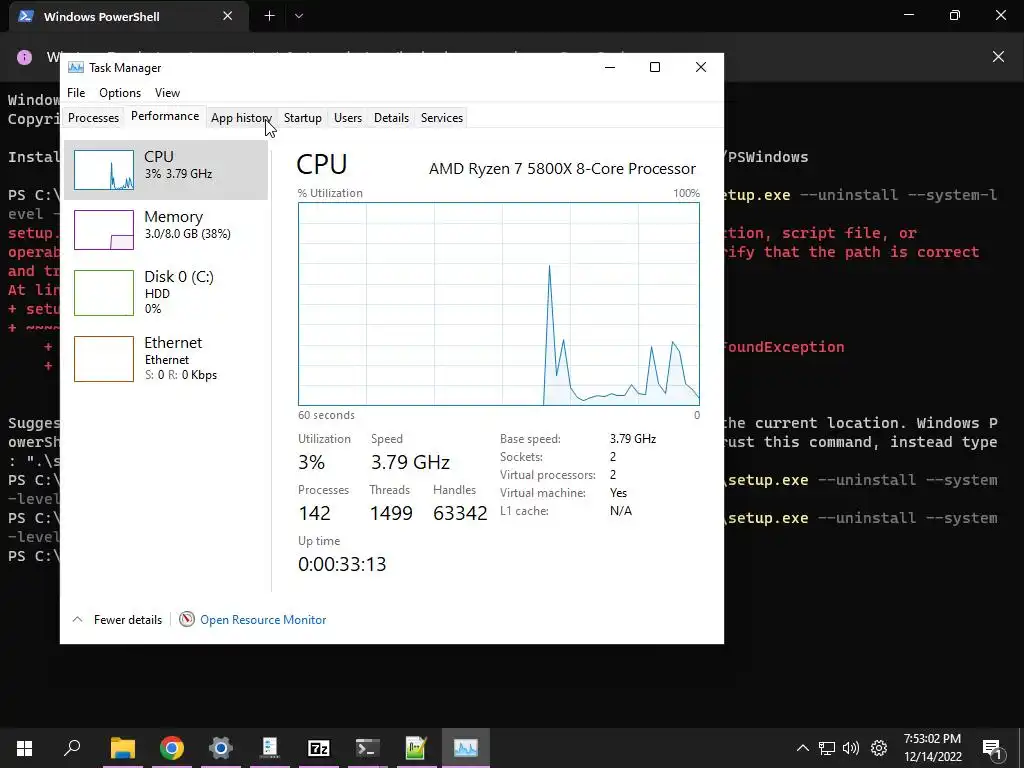1024x768 pixels.
Task: Click the 3.79 GHz speed value
Action: coord(410,462)
